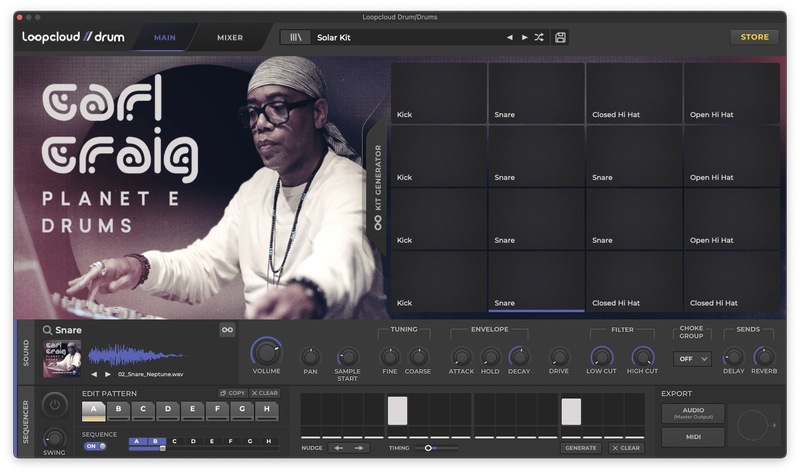Switch to the Mixer tab
This screenshot has height=474, width=800.
coord(230,38)
